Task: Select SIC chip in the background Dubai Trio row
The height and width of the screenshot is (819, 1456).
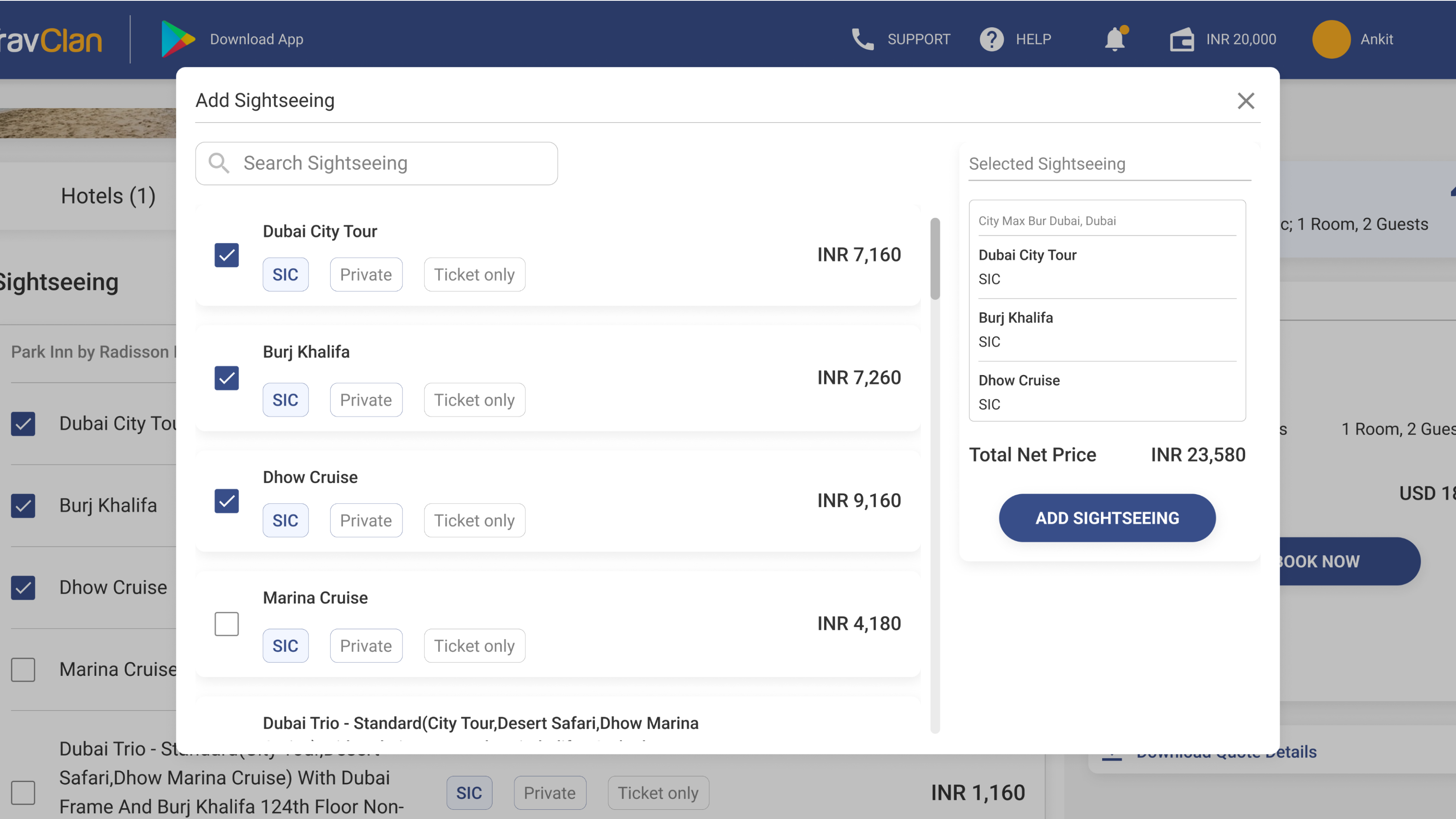Action: (469, 793)
